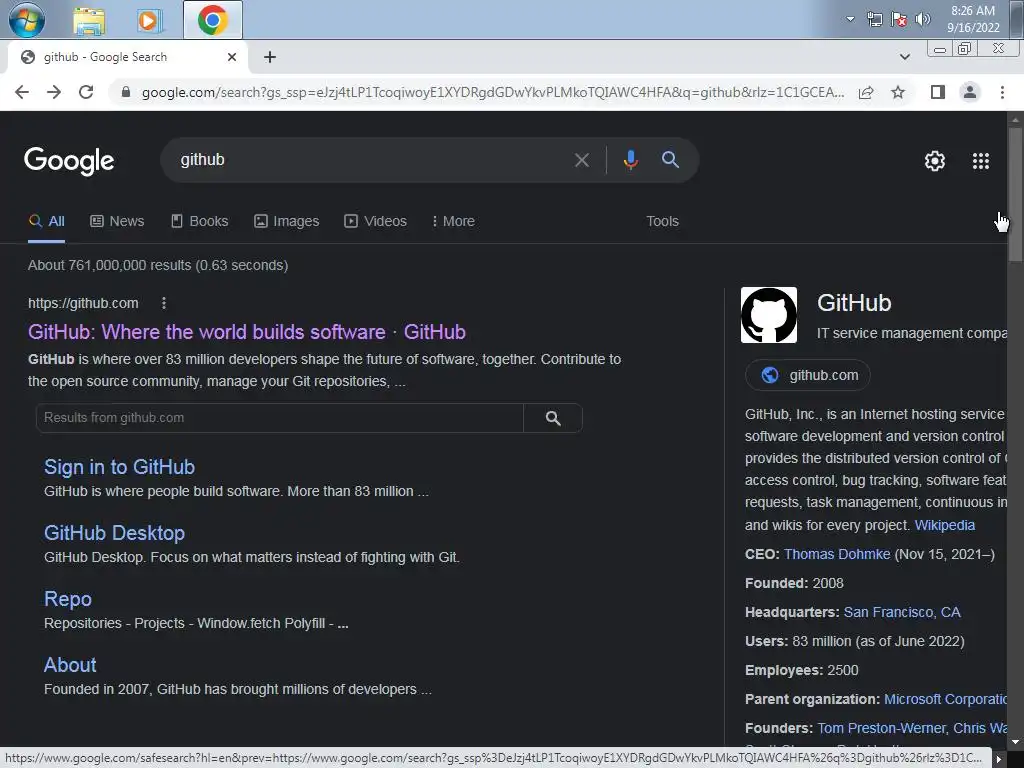1024x768 pixels.
Task: Open the Microsoft Corporation parent link
Action: point(945,699)
